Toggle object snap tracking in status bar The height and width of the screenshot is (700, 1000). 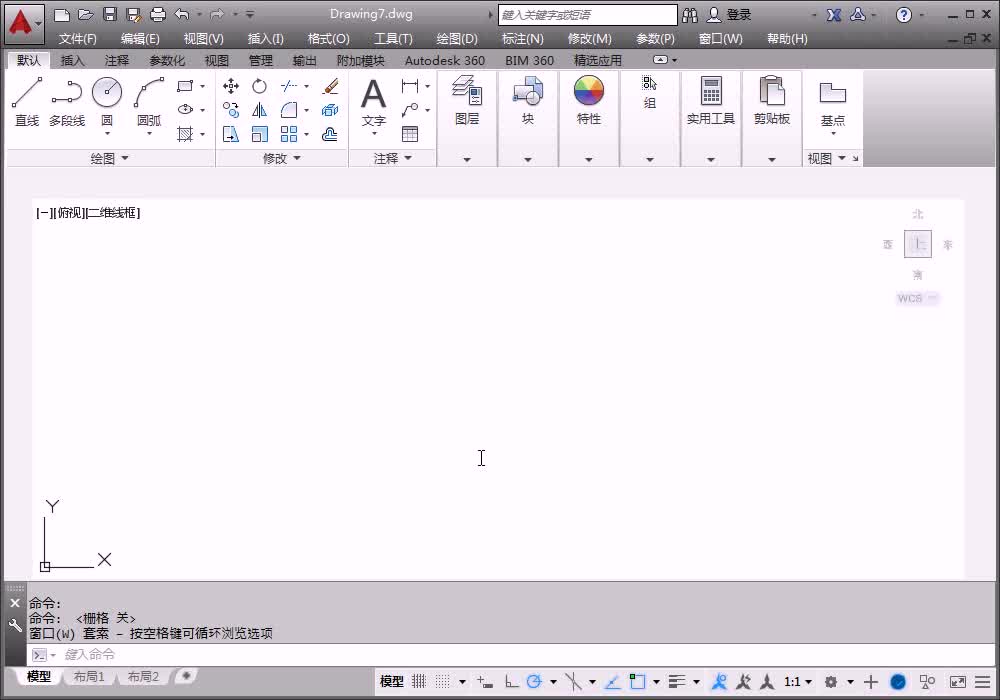click(x=612, y=682)
